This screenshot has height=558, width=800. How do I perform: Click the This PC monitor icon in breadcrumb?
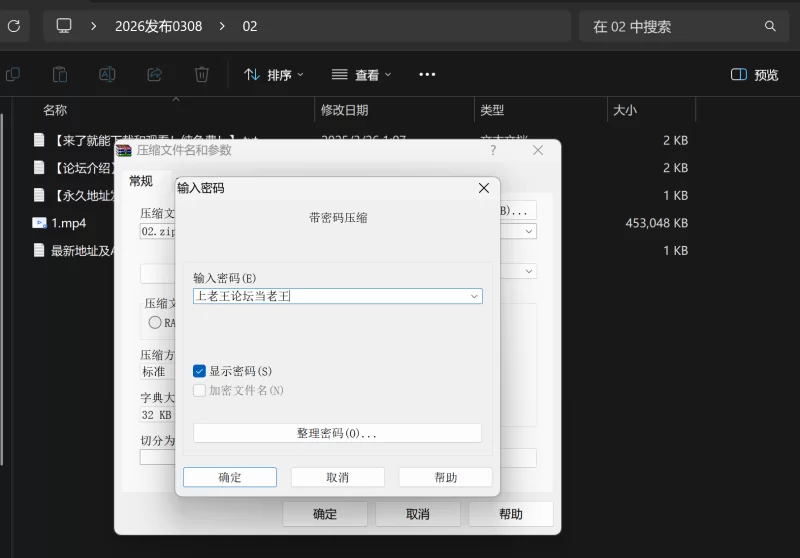[x=65, y=26]
